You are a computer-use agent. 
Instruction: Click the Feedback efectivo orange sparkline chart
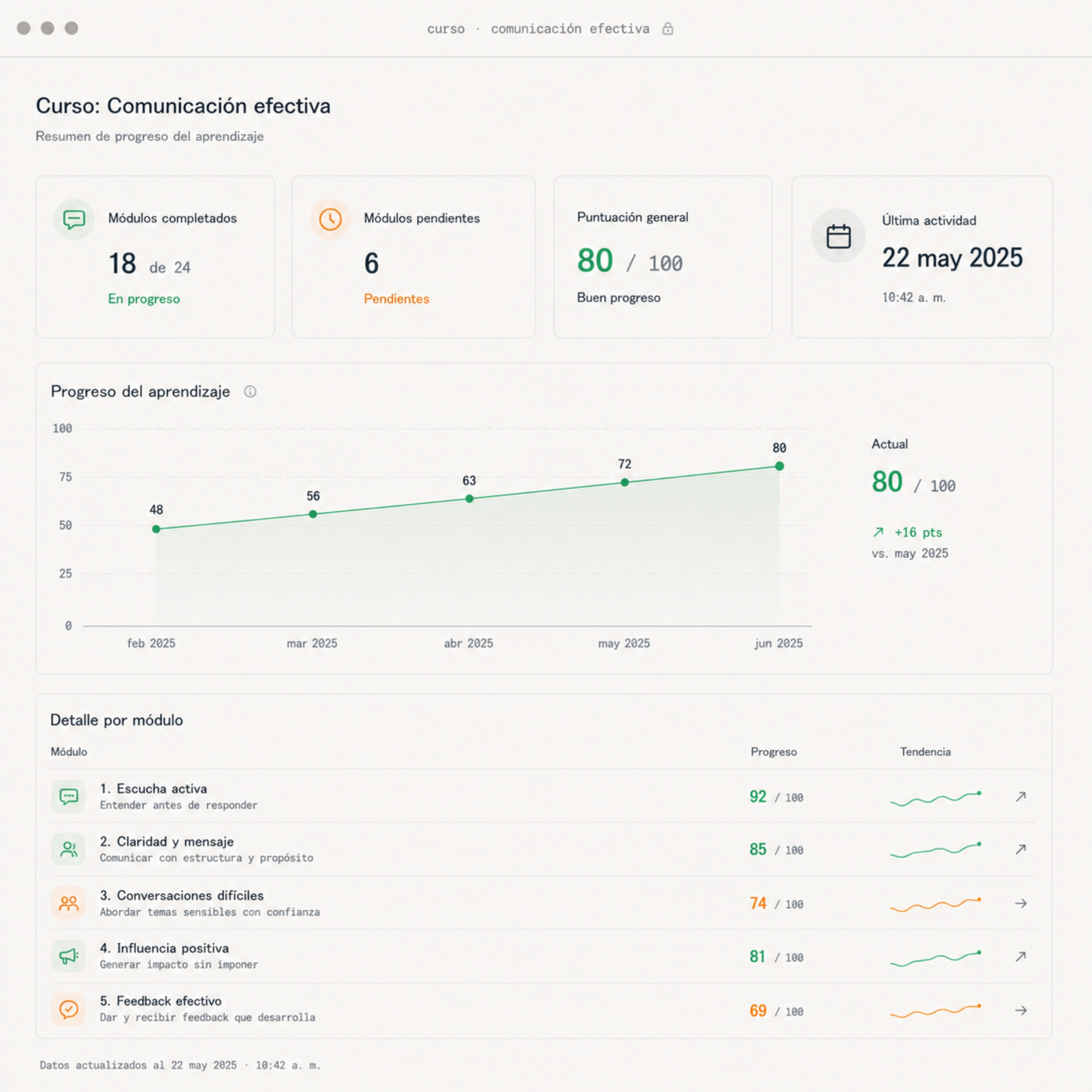[936, 1011]
